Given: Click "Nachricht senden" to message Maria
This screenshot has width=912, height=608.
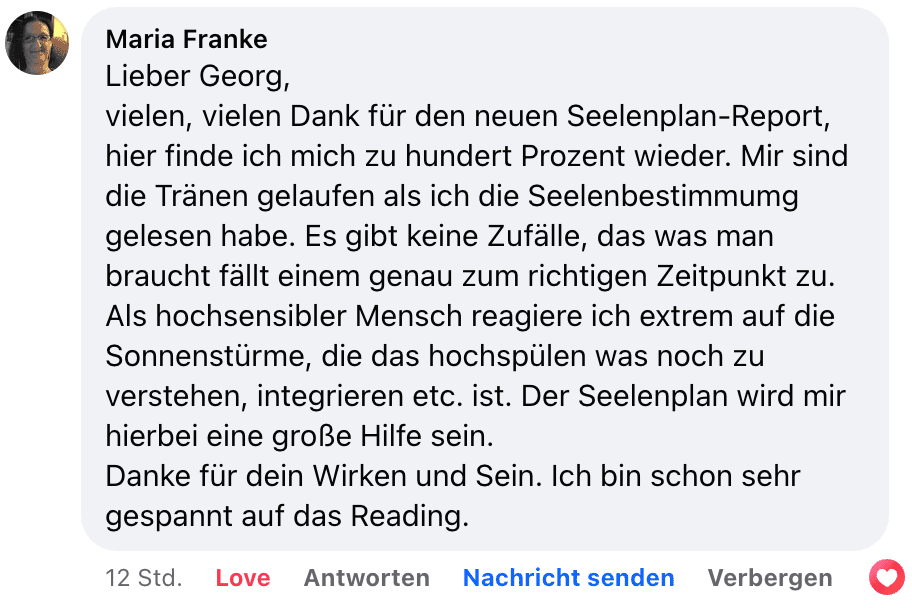Looking at the screenshot, I should 568,578.
